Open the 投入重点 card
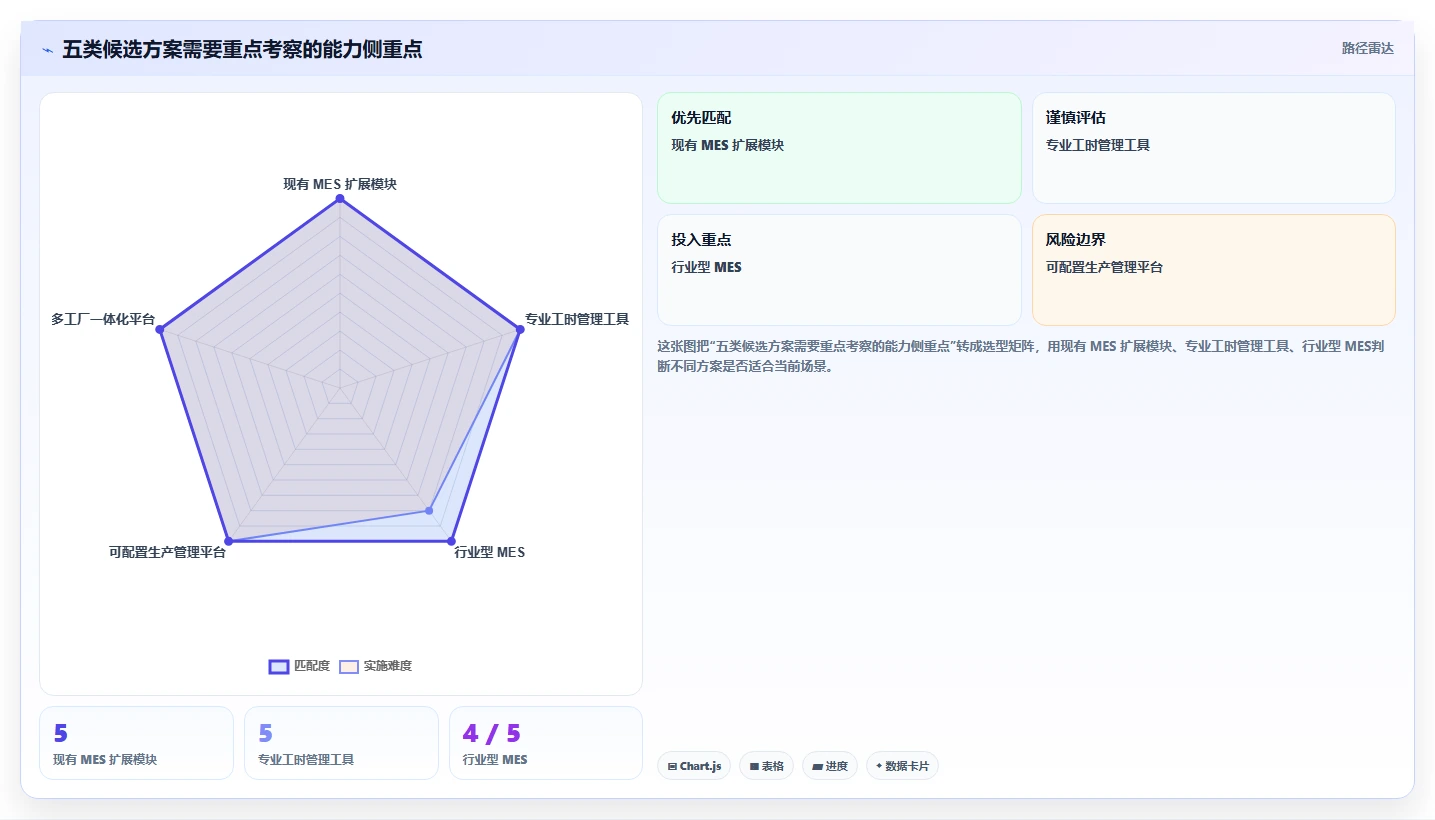The image size is (1435, 820). 839,270
